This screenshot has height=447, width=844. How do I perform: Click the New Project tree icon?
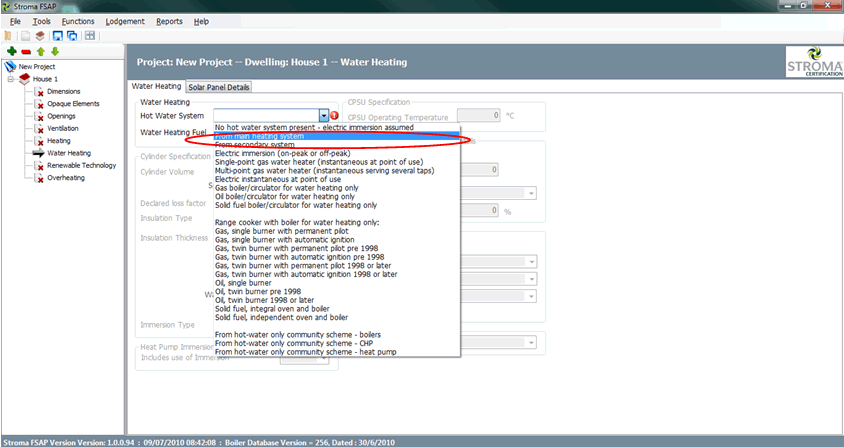coord(10,66)
